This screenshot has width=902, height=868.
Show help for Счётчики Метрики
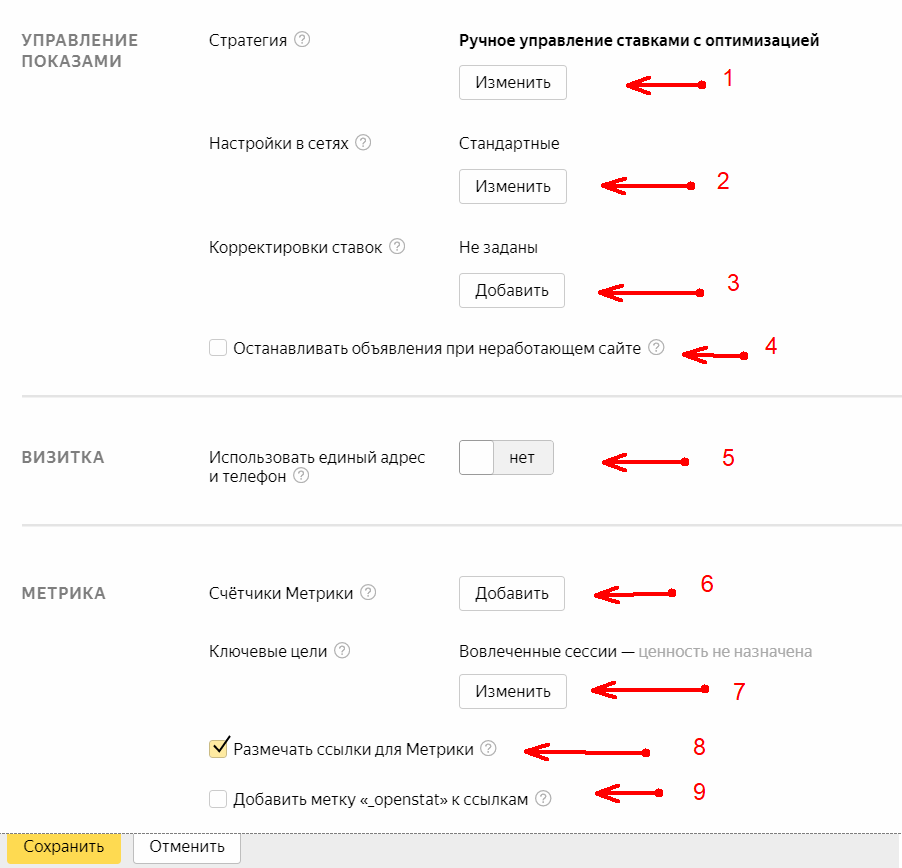[368, 592]
